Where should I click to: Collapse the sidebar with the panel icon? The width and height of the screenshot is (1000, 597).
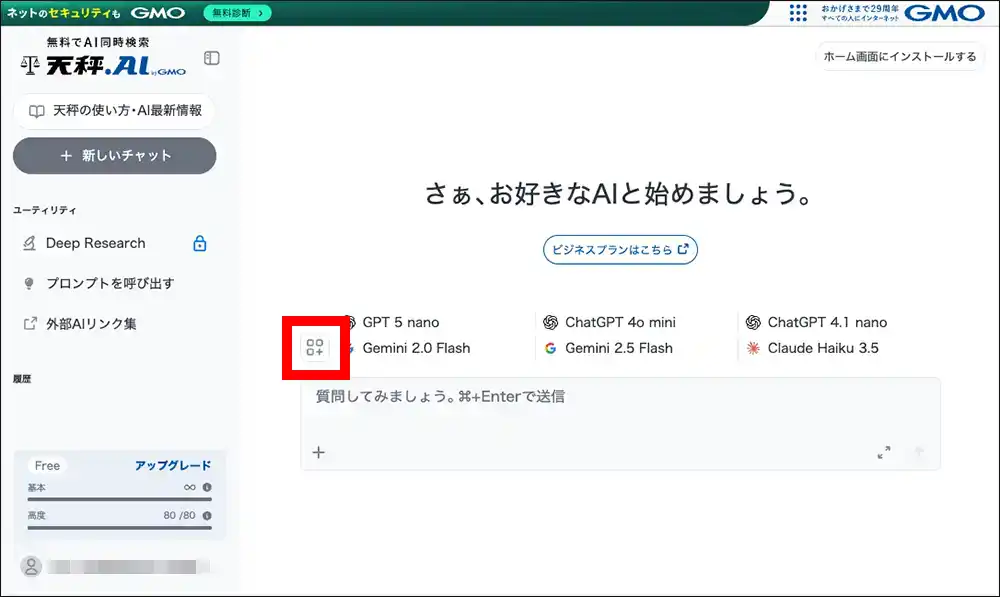coord(211,58)
